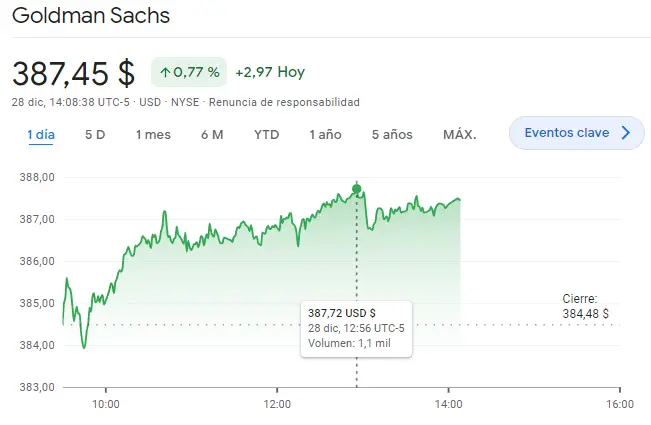Screen dimensions: 651x425
Task: Select the 1 mes range tab
Action: click(x=153, y=134)
